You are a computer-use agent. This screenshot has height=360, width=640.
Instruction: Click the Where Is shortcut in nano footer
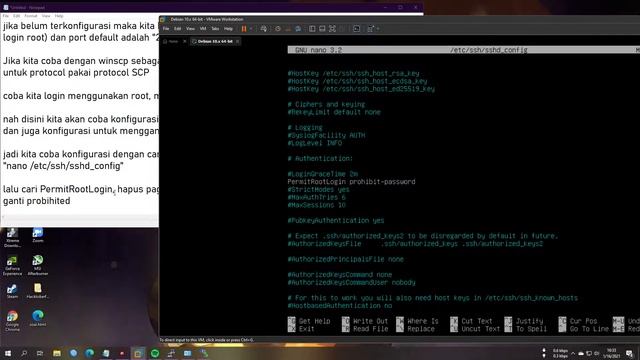coord(418,321)
